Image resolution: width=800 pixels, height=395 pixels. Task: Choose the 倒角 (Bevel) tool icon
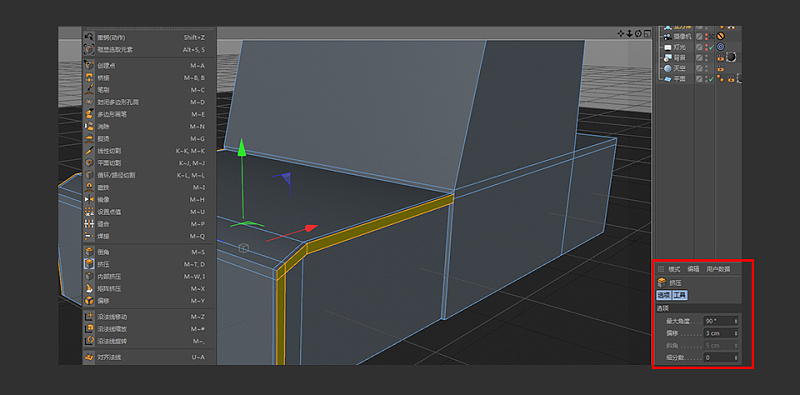point(89,252)
